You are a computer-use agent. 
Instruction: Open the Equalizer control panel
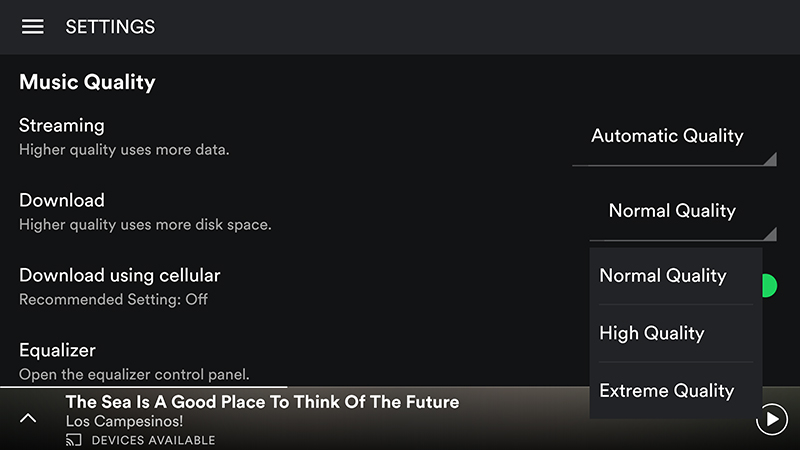[134, 361]
